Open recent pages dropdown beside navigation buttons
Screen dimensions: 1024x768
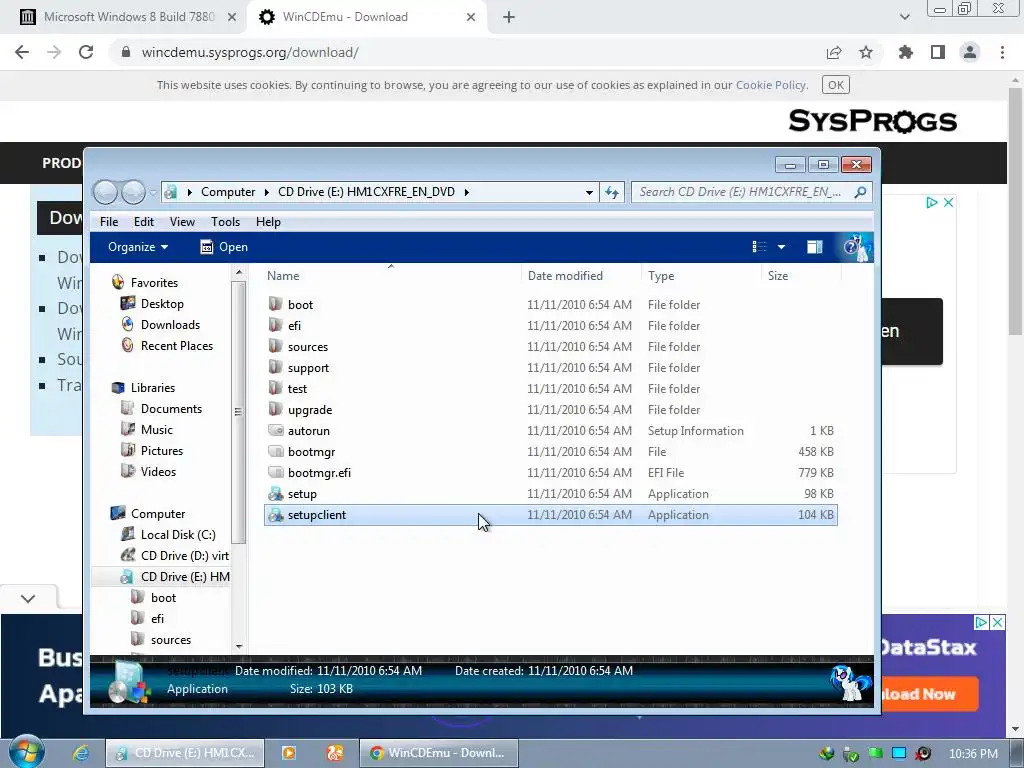click(153, 192)
